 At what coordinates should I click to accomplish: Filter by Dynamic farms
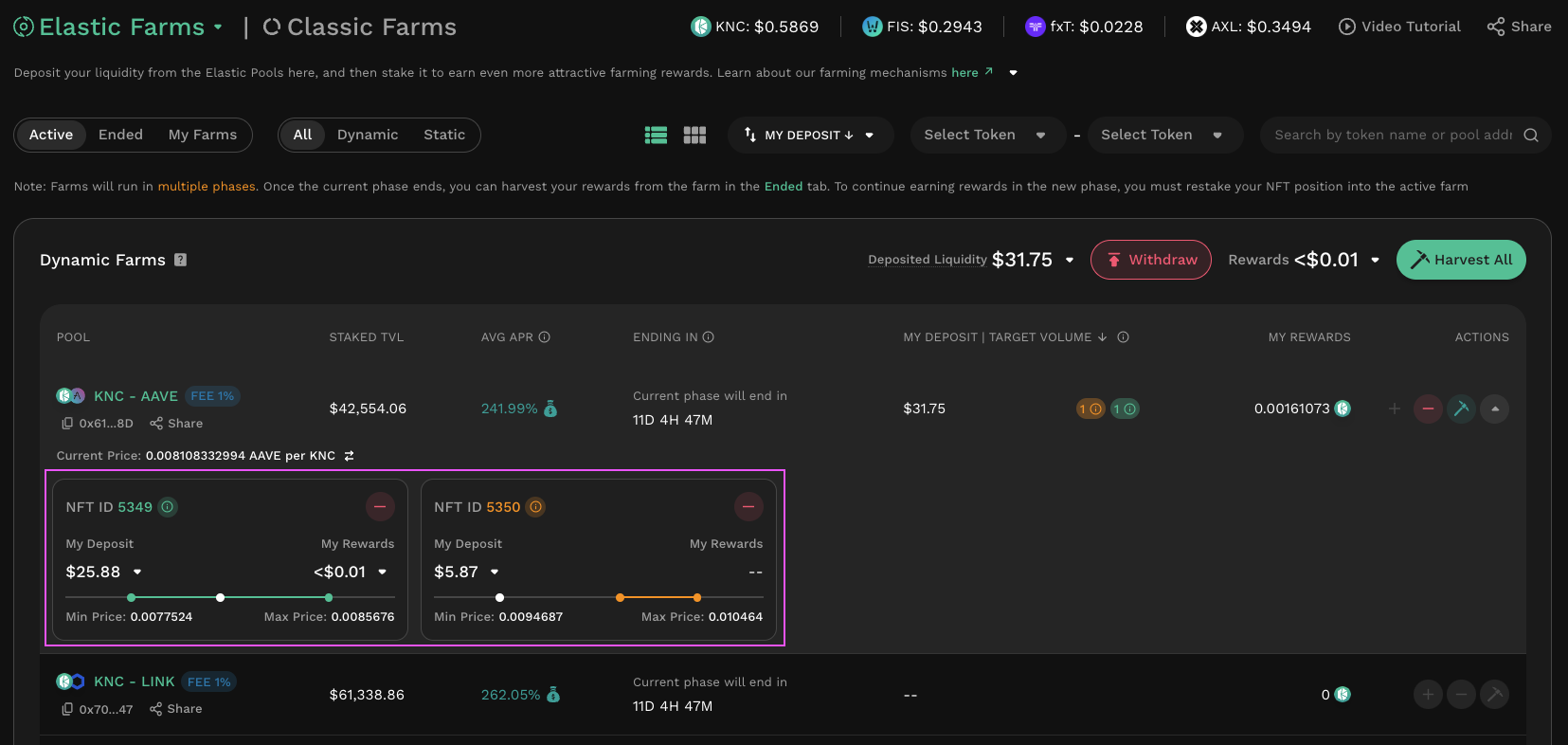368,135
